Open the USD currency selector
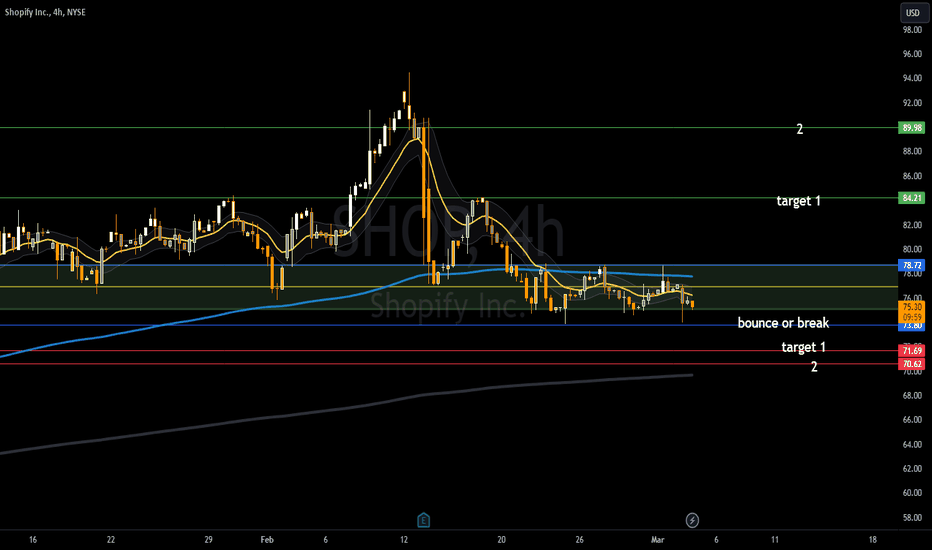Image resolution: width=932 pixels, height=550 pixels. coord(912,12)
